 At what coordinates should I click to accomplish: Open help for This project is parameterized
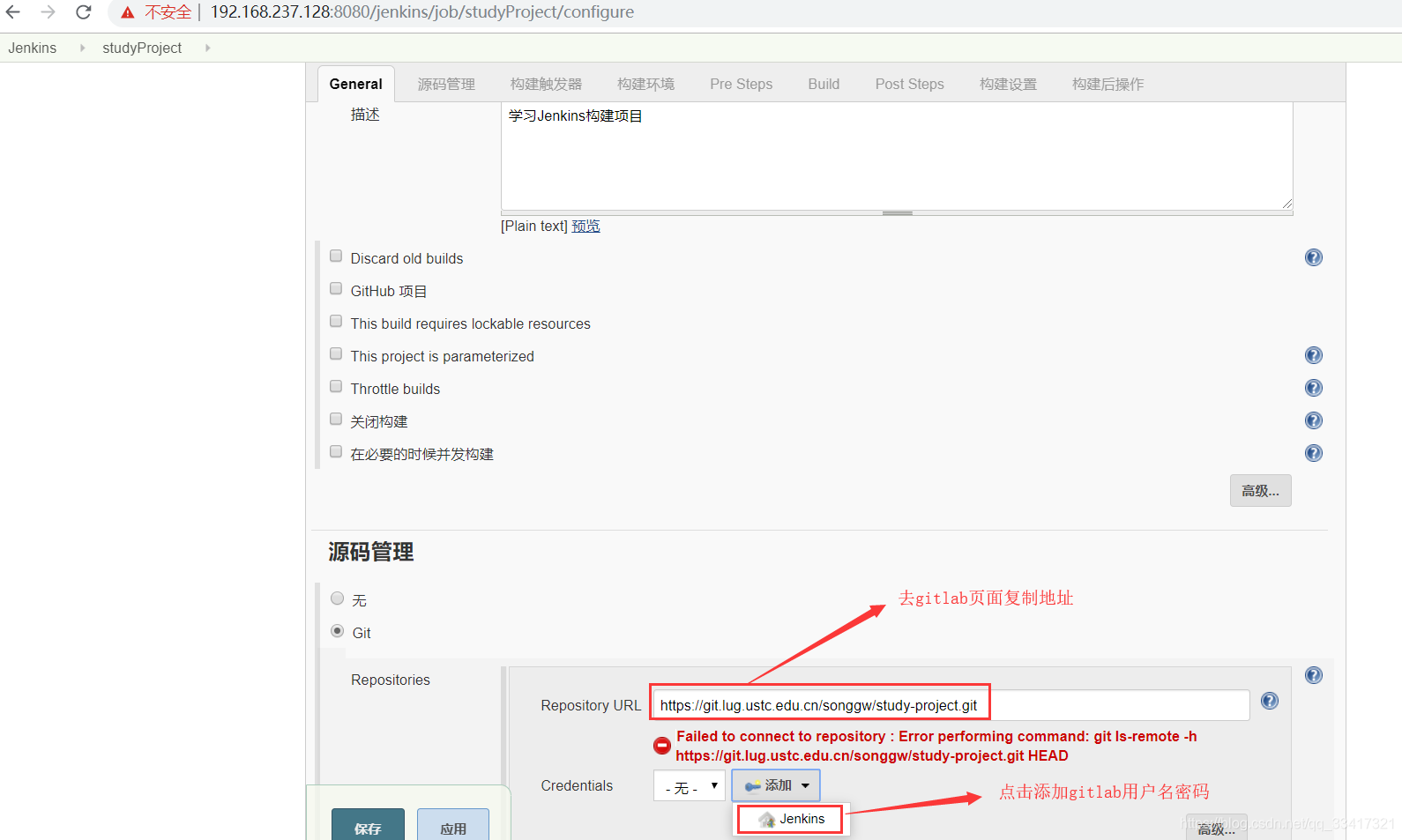[x=1314, y=355]
